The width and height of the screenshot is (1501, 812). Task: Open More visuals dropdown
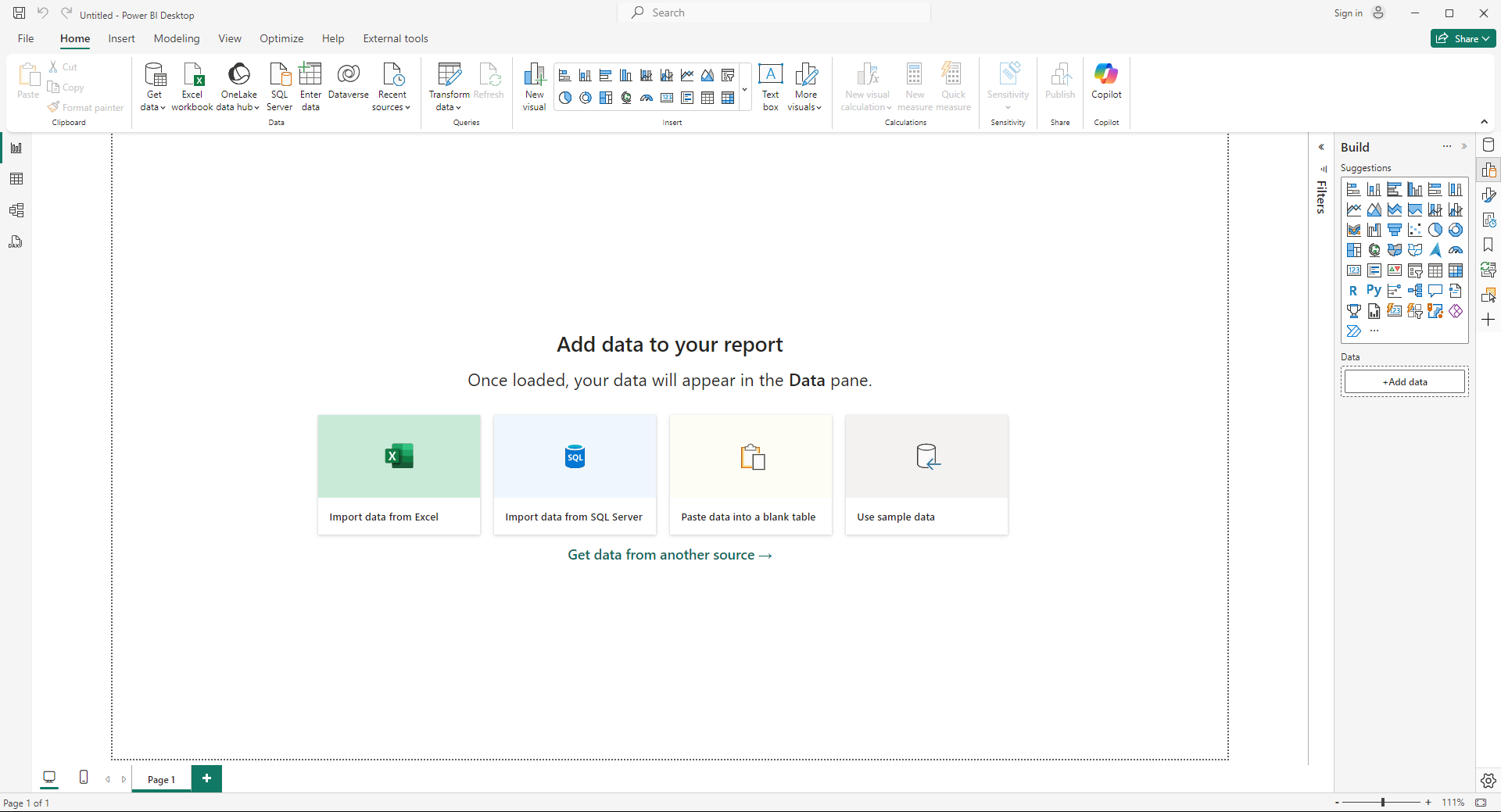805,87
